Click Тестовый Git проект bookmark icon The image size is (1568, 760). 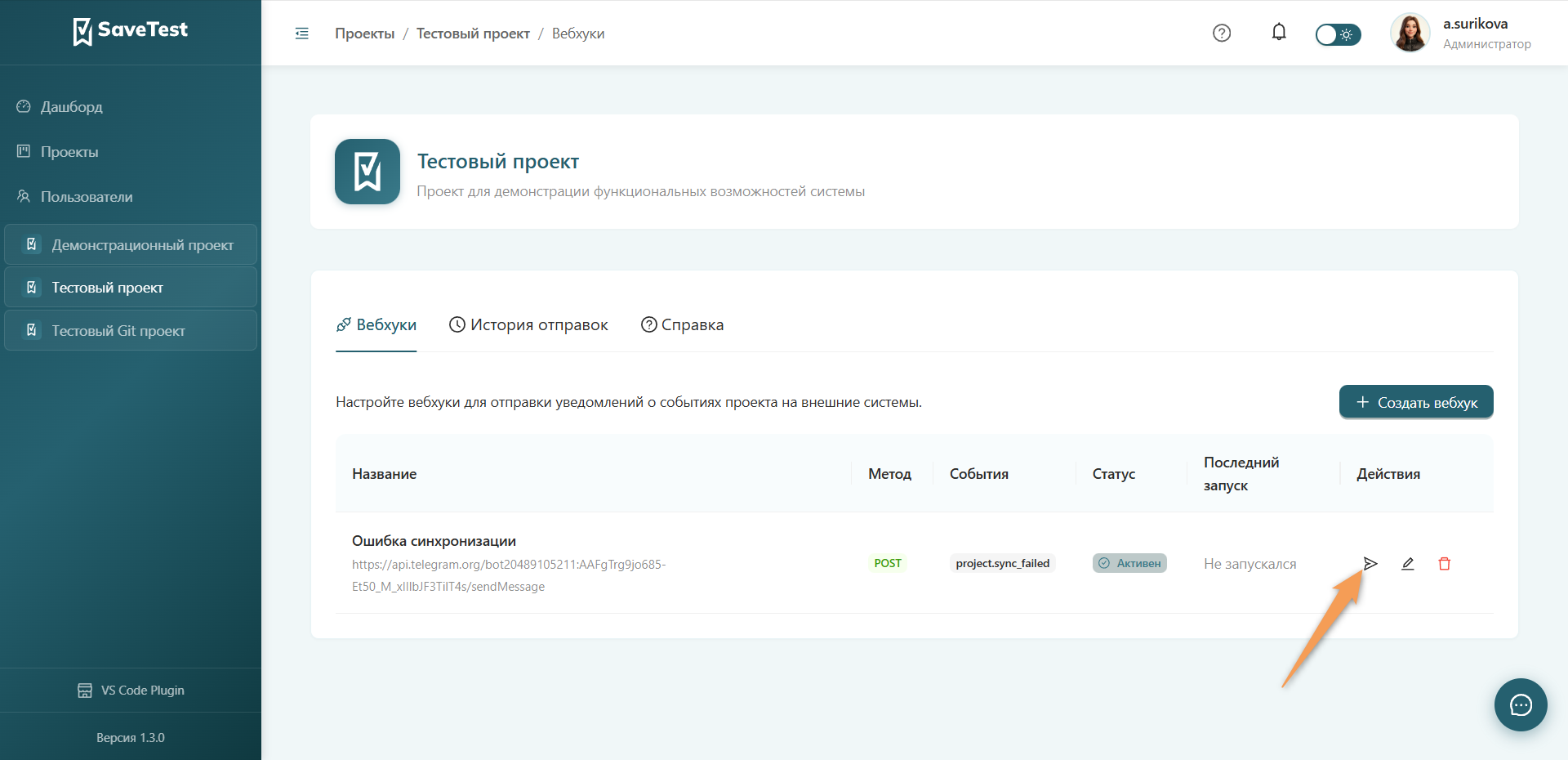[32, 330]
